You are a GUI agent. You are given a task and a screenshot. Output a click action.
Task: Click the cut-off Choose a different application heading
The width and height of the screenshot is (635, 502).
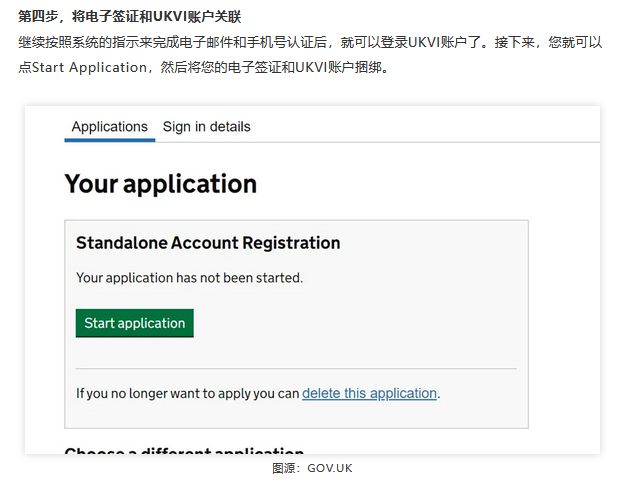point(184,450)
